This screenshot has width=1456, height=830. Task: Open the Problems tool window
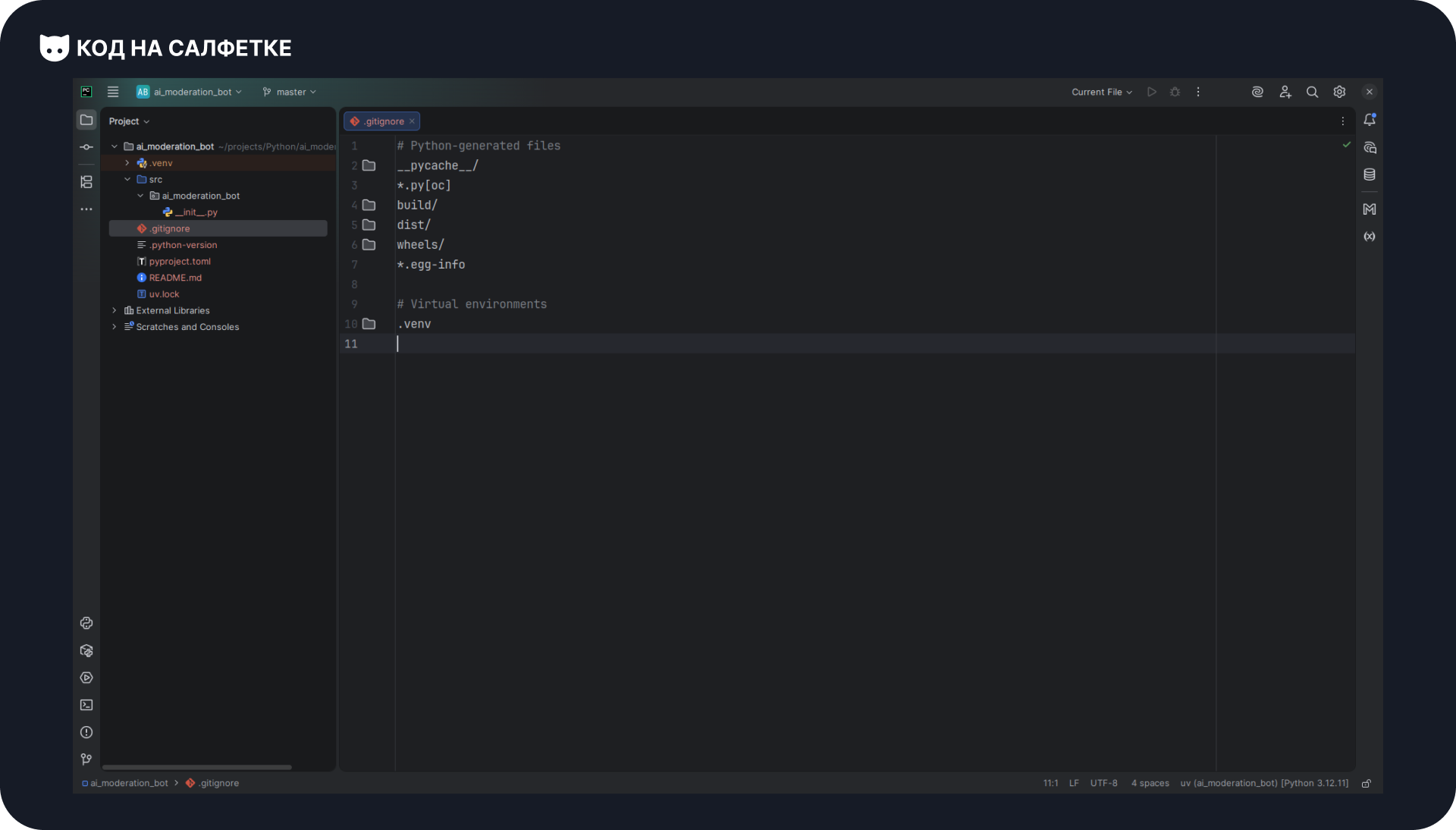[86, 732]
